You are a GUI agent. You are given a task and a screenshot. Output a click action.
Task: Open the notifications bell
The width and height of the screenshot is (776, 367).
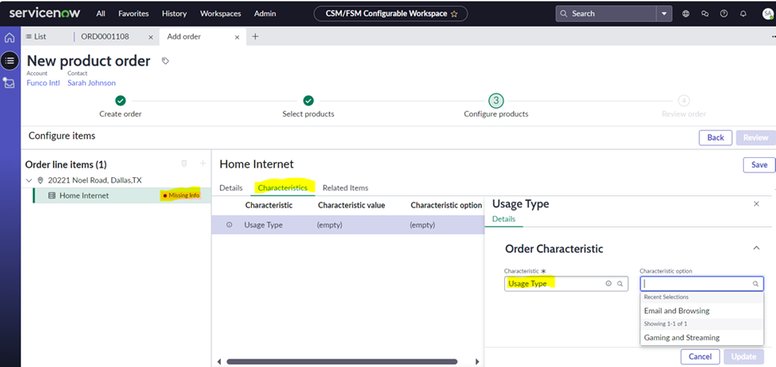(743, 14)
